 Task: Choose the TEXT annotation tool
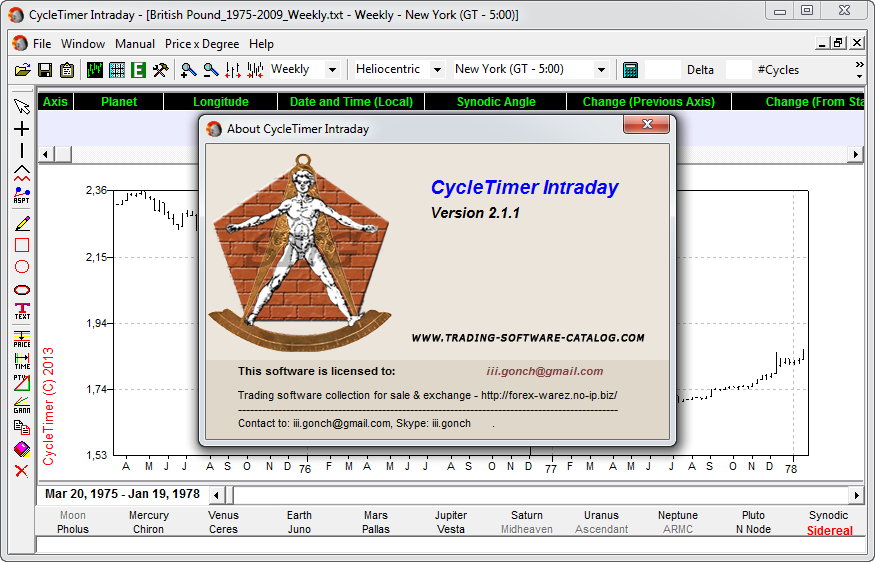click(22, 312)
